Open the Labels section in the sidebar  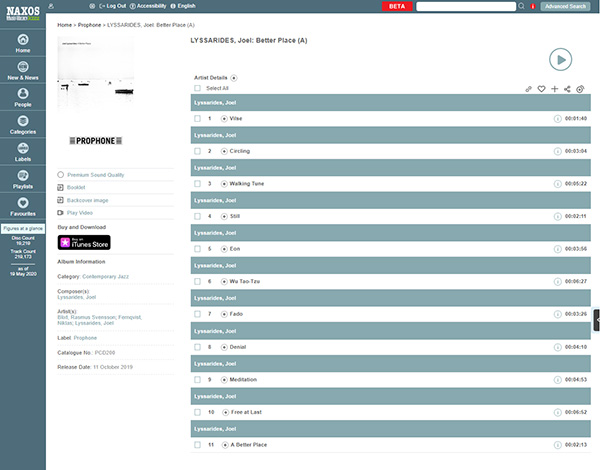(x=22, y=151)
